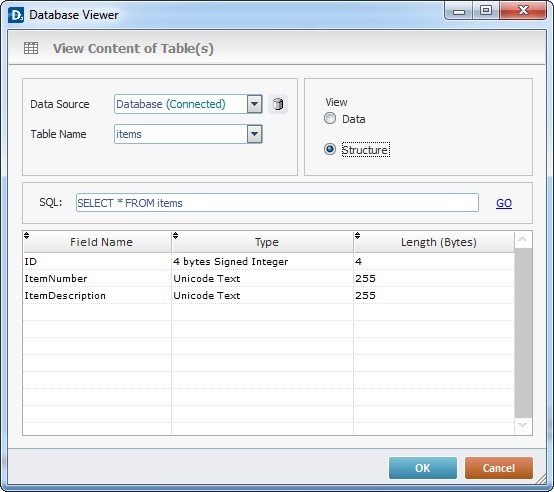The image size is (554, 492).
Task: Select the Data view radio button
Action: [330, 119]
